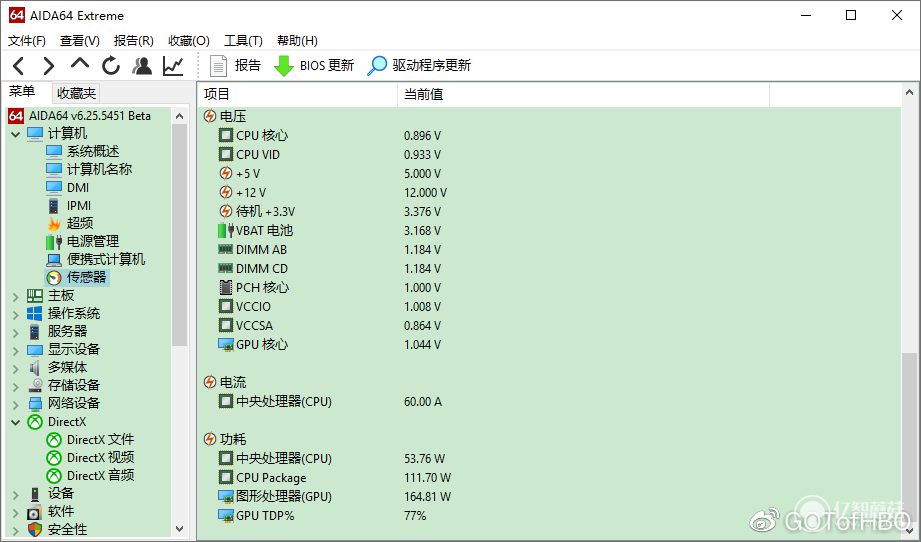921x542 pixels.
Task: Click the sensor list vertical scrollbar thumb
Action: (x=909, y=436)
